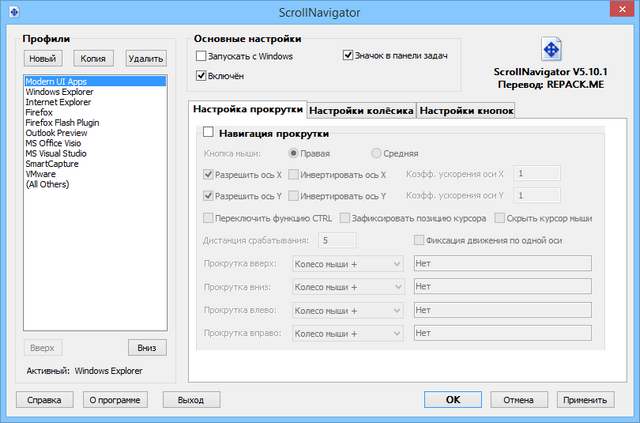The width and height of the screenshot is (640, 423).
Task: Click the Новый profile button
Action: [43, 59]
